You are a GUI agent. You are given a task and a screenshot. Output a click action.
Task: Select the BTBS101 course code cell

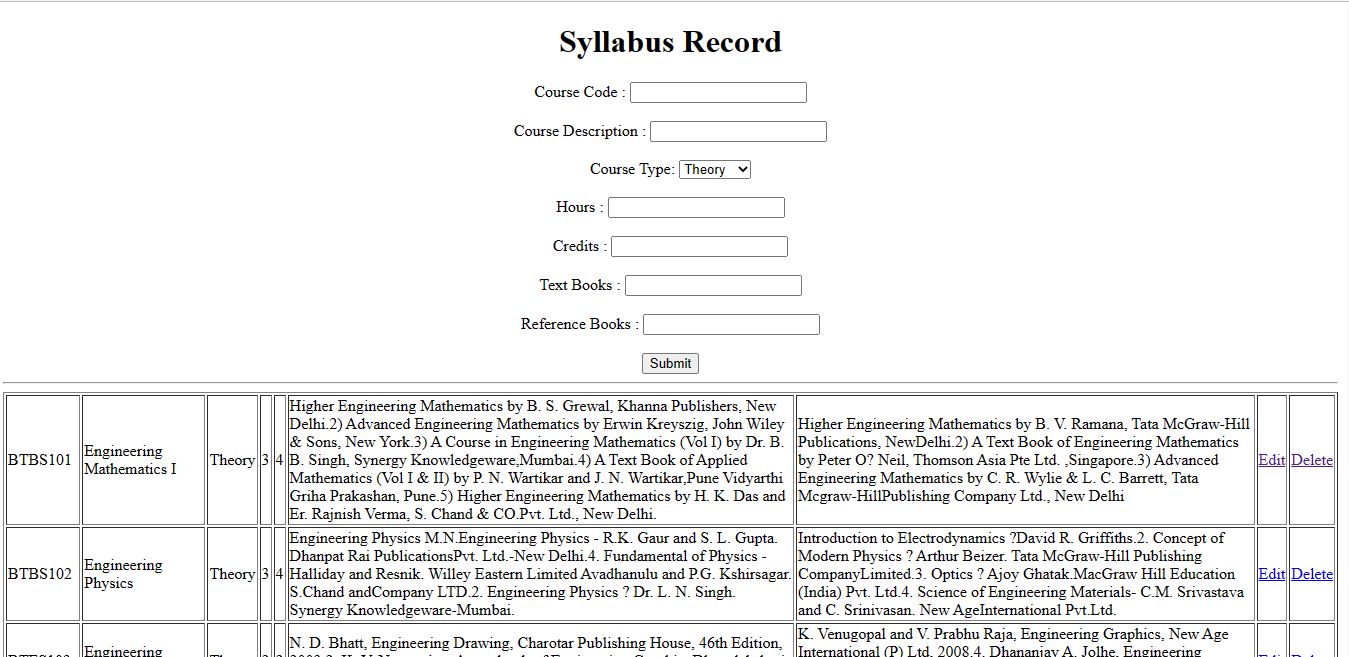(42, 460)
